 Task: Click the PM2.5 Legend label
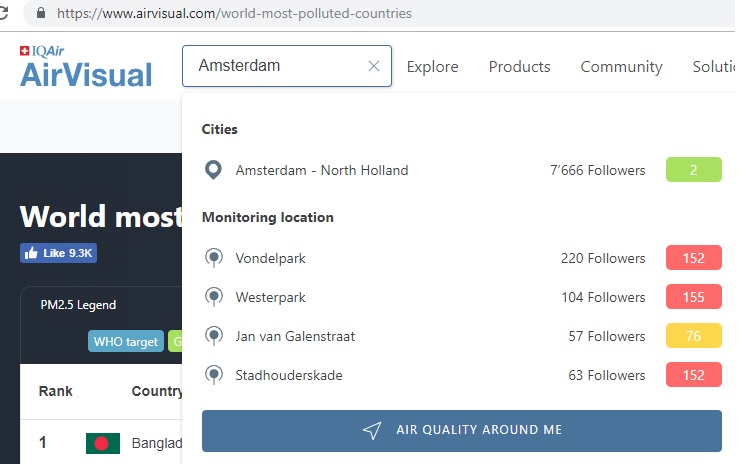(78, 305)
